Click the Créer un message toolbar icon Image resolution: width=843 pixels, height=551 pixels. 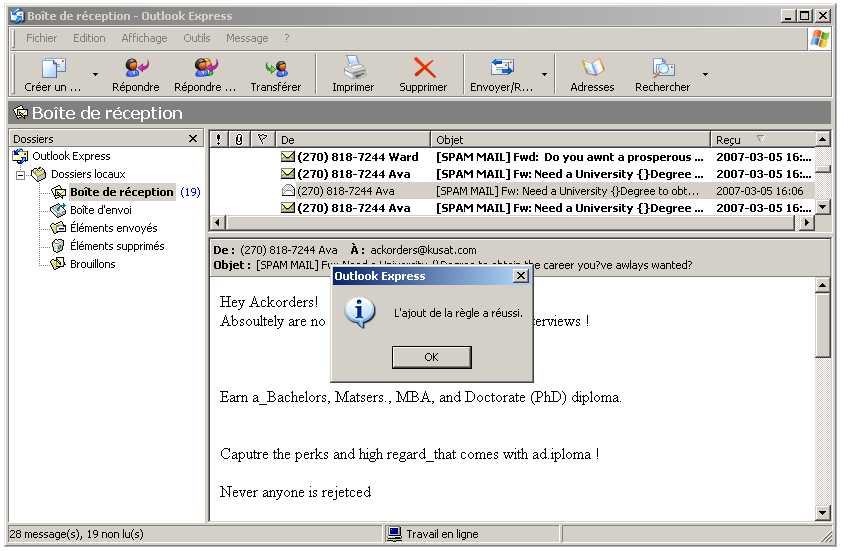pyautogui.click(x=53, y=68)
